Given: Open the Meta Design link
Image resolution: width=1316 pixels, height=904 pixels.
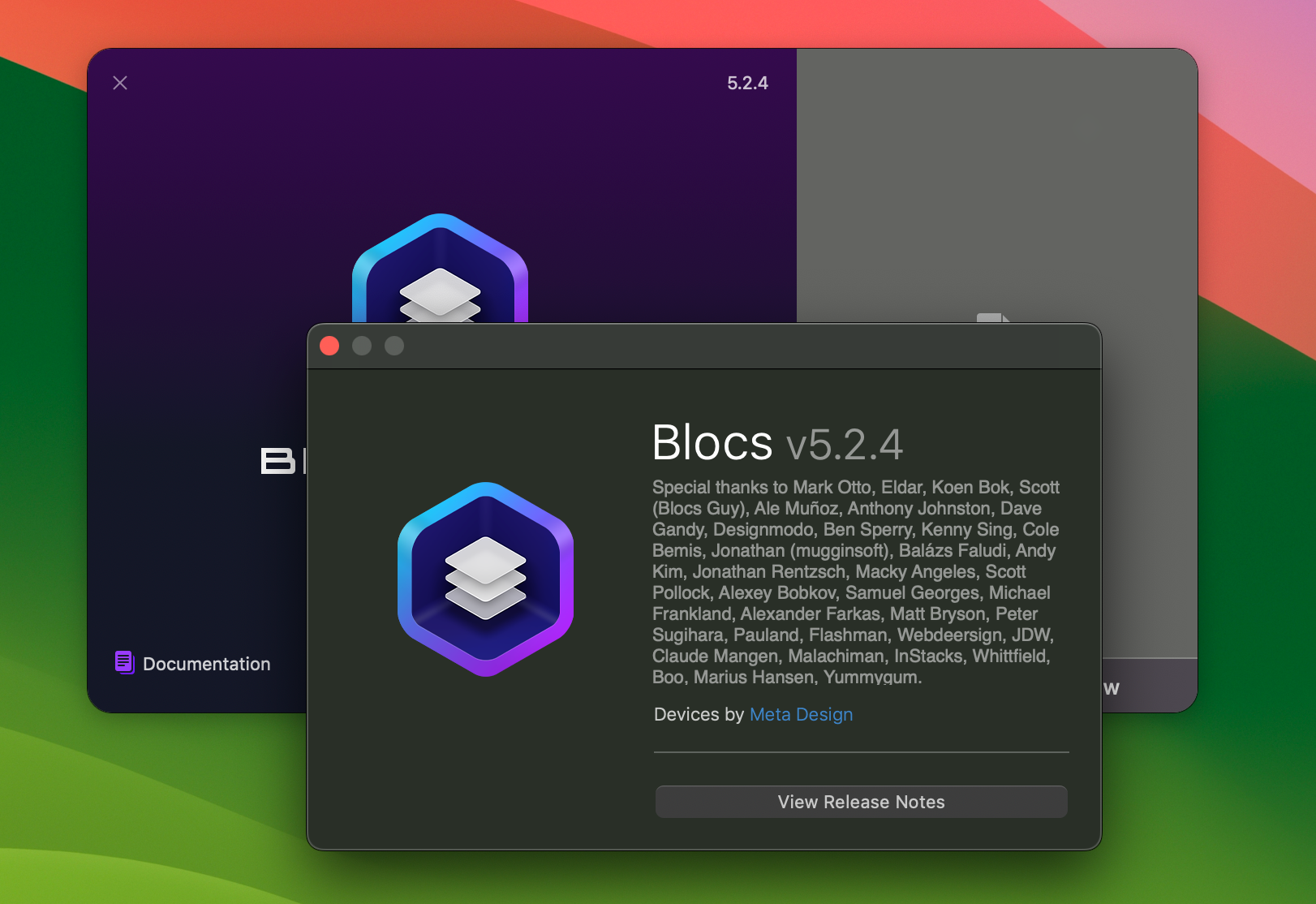Looking at the screenshot, I should tap(801, 714).
